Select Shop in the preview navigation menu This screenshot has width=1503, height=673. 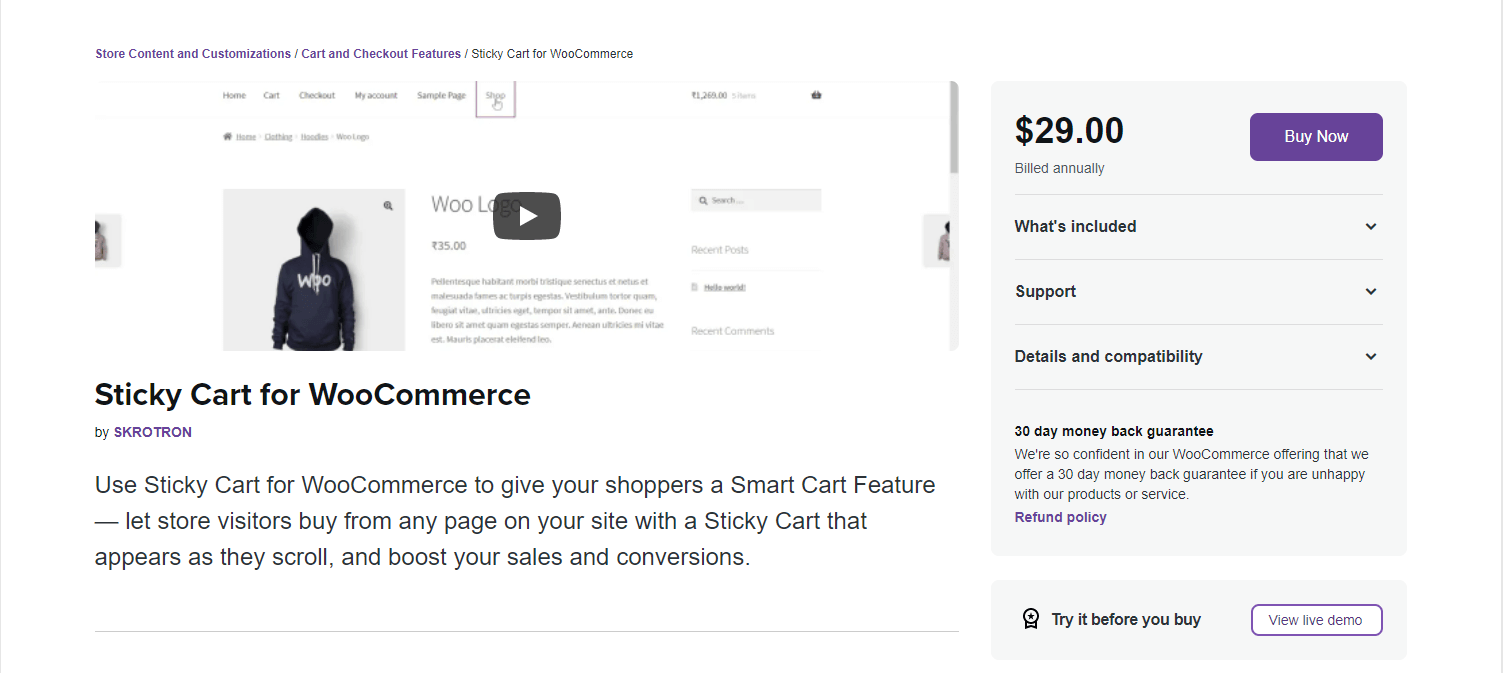[x=494, y=95]
